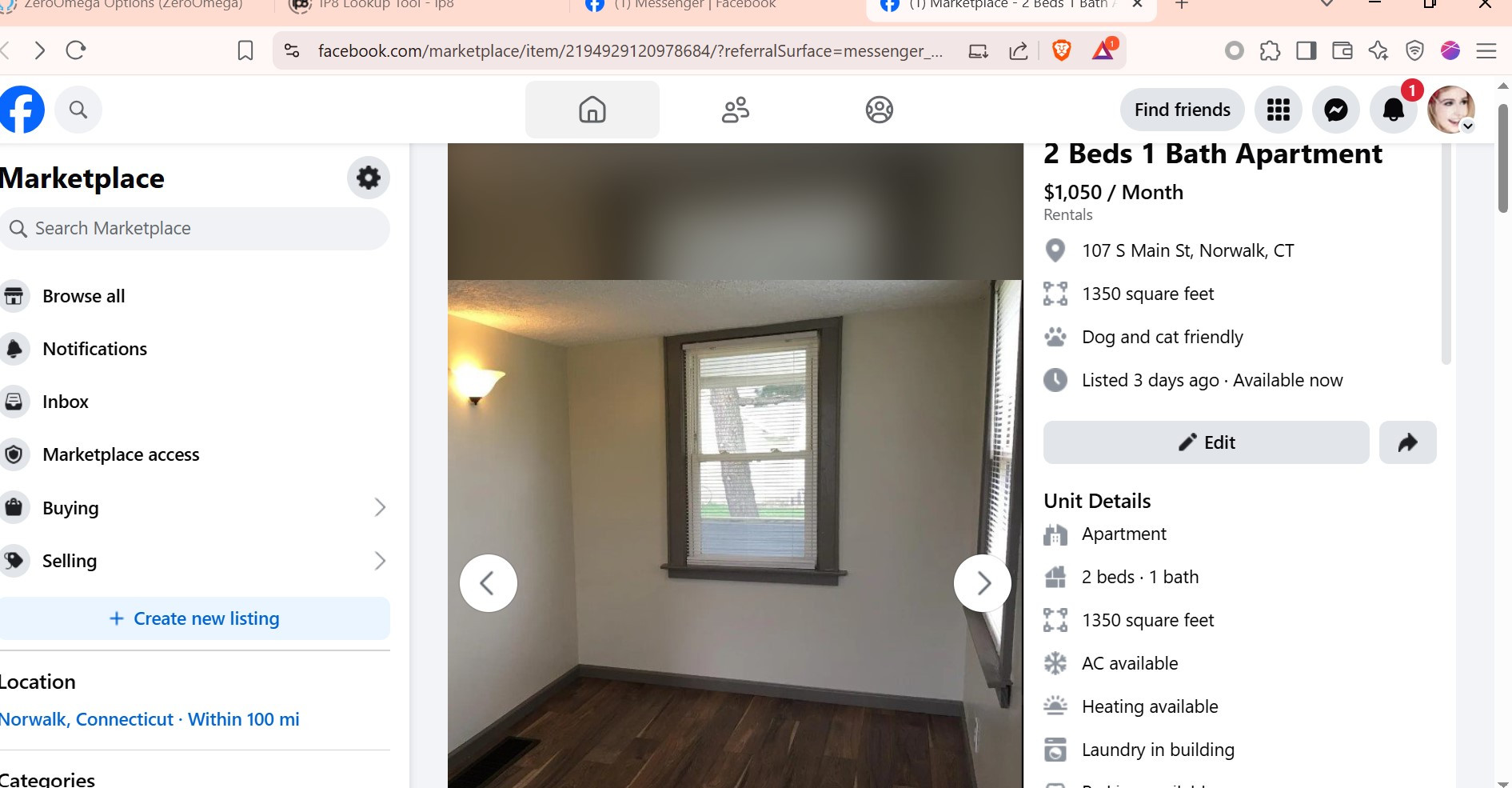Click the Find friends button
Image resolution: width=1512 pixels, height=788 pixels.
coord(1183,110)
